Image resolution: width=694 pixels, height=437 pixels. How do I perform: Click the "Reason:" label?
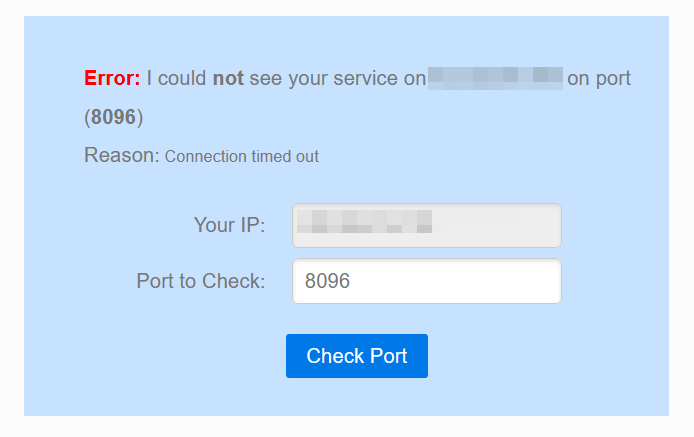click(x=121, y=156)
